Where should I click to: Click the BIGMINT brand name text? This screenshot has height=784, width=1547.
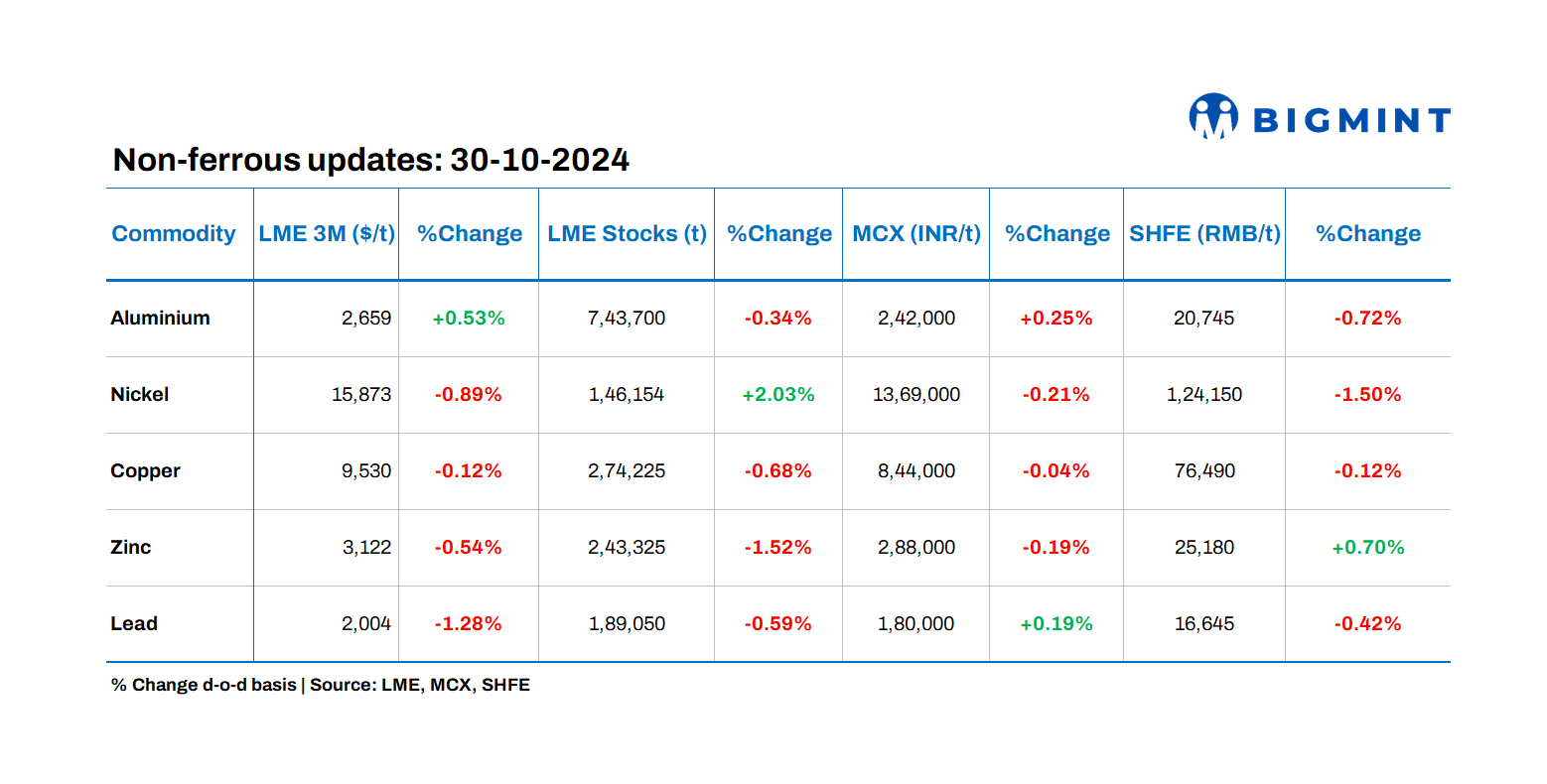[x=1351, y=120]
